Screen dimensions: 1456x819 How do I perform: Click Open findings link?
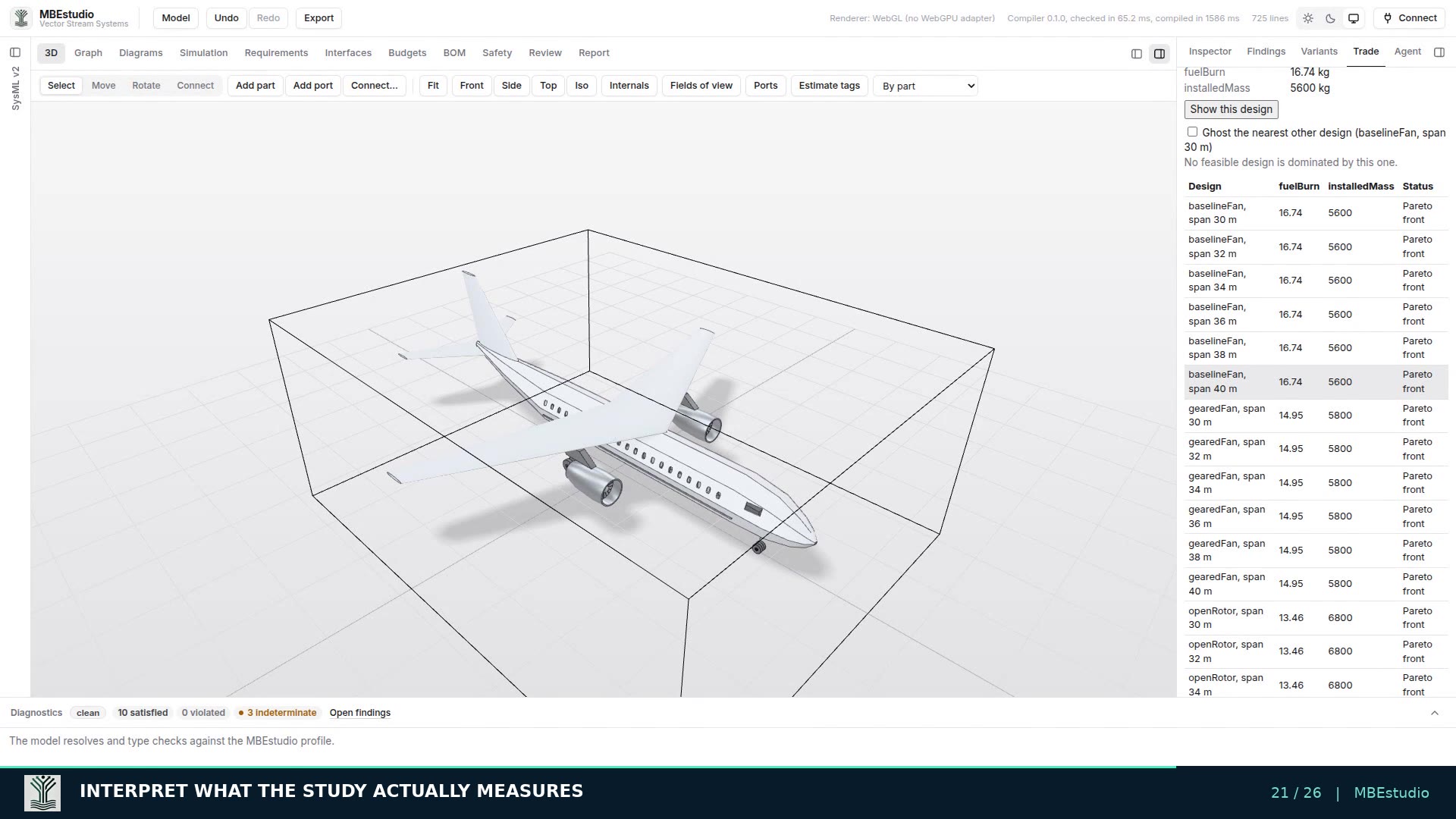pos(360,713)
